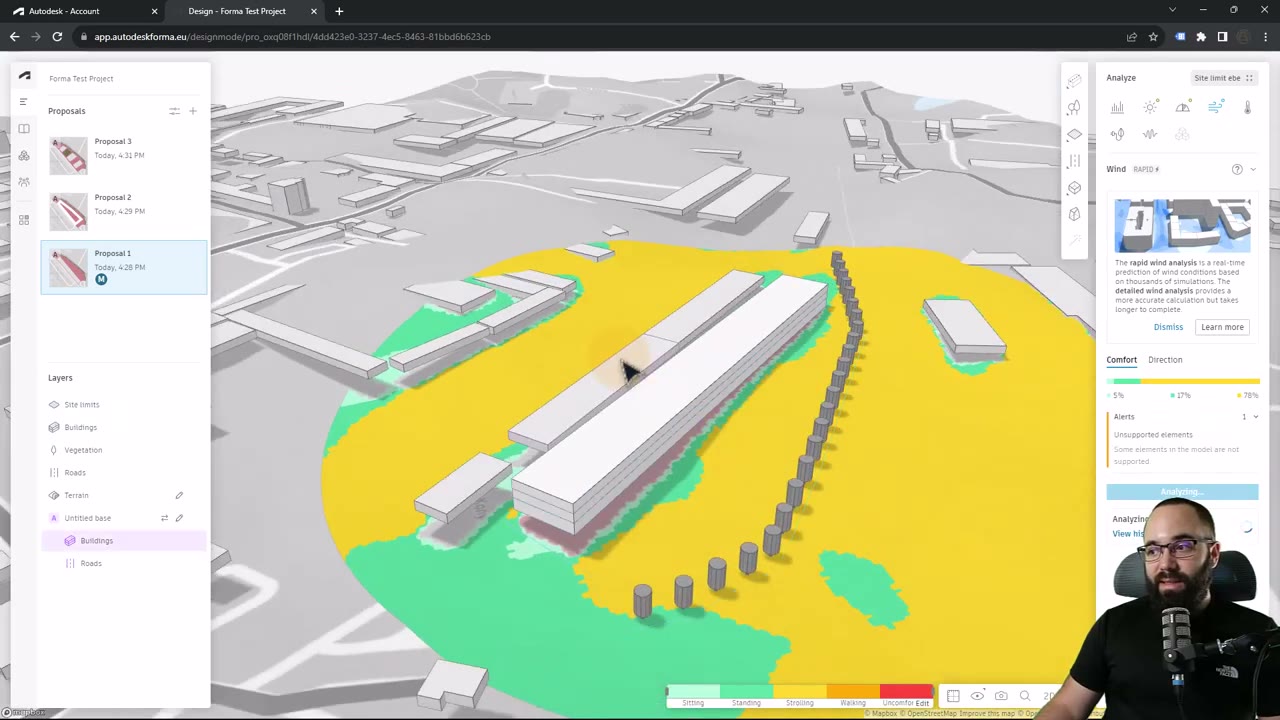Toggle the top Buildings layer visibility
Viewport: 1280px width, 720px height.
pyautogui.click(x=54, y=427)
